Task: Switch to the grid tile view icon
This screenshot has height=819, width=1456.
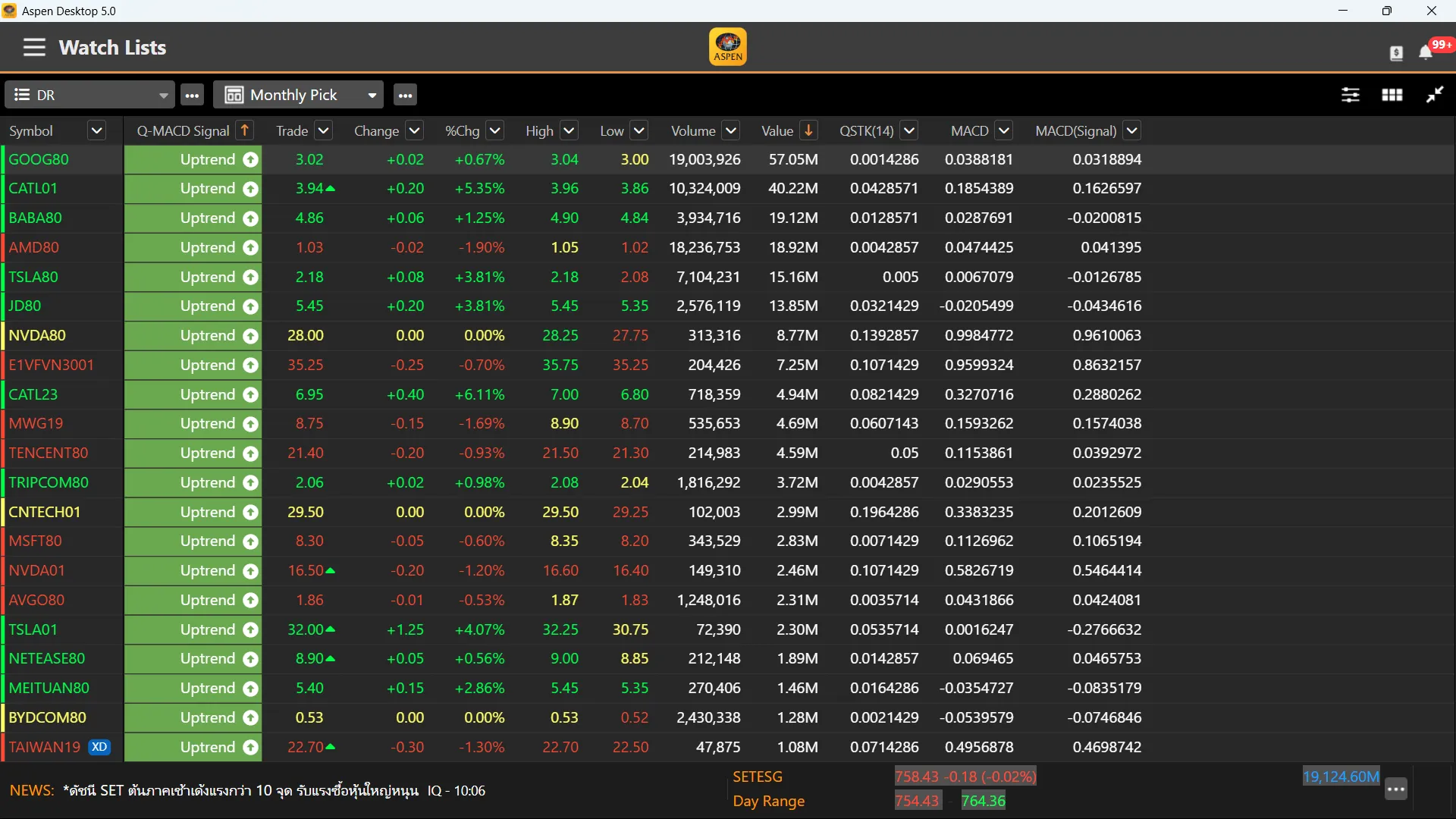Action: pos(1392,95)
